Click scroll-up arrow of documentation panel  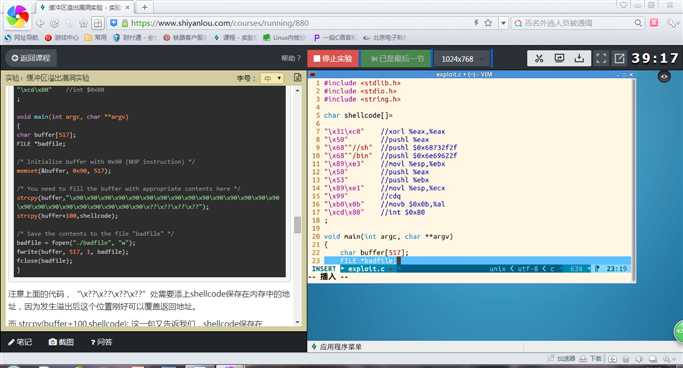(298, 90)
